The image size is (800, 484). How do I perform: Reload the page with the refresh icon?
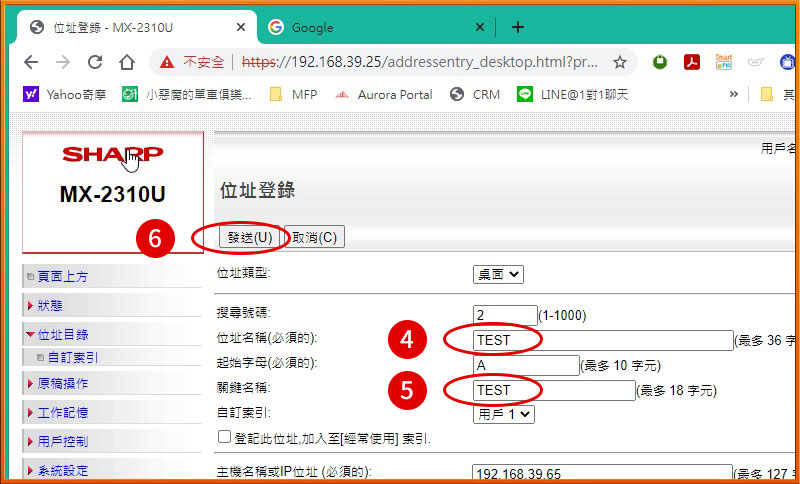coord(95,62)
